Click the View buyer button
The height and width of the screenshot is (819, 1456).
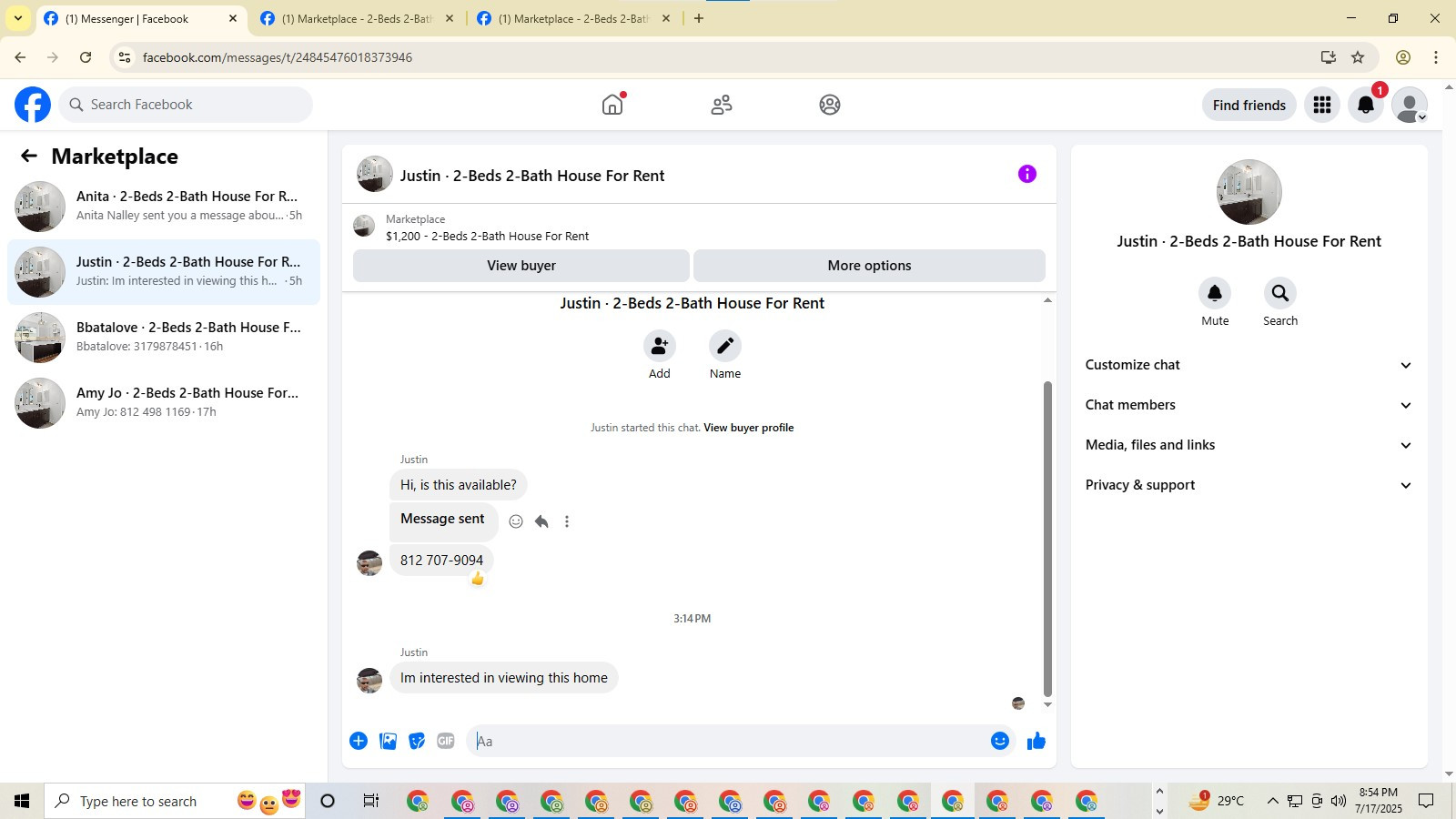click(521, 266)
